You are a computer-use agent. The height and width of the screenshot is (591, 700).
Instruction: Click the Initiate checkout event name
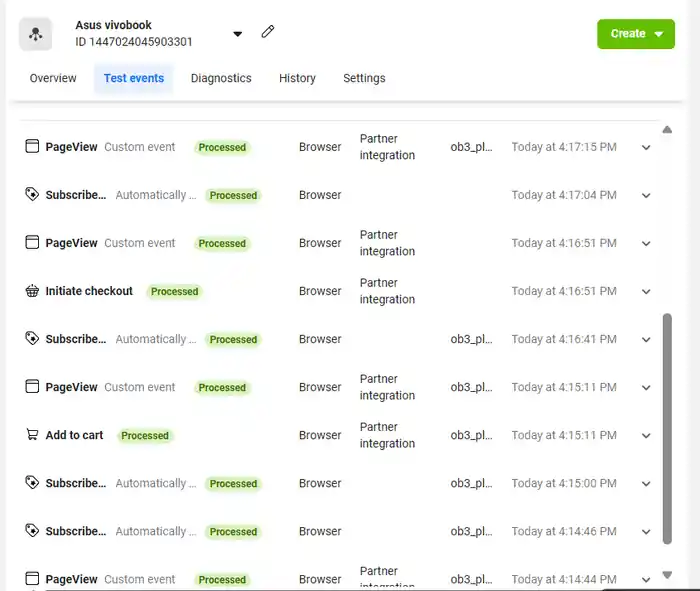[x=89, y=291]
